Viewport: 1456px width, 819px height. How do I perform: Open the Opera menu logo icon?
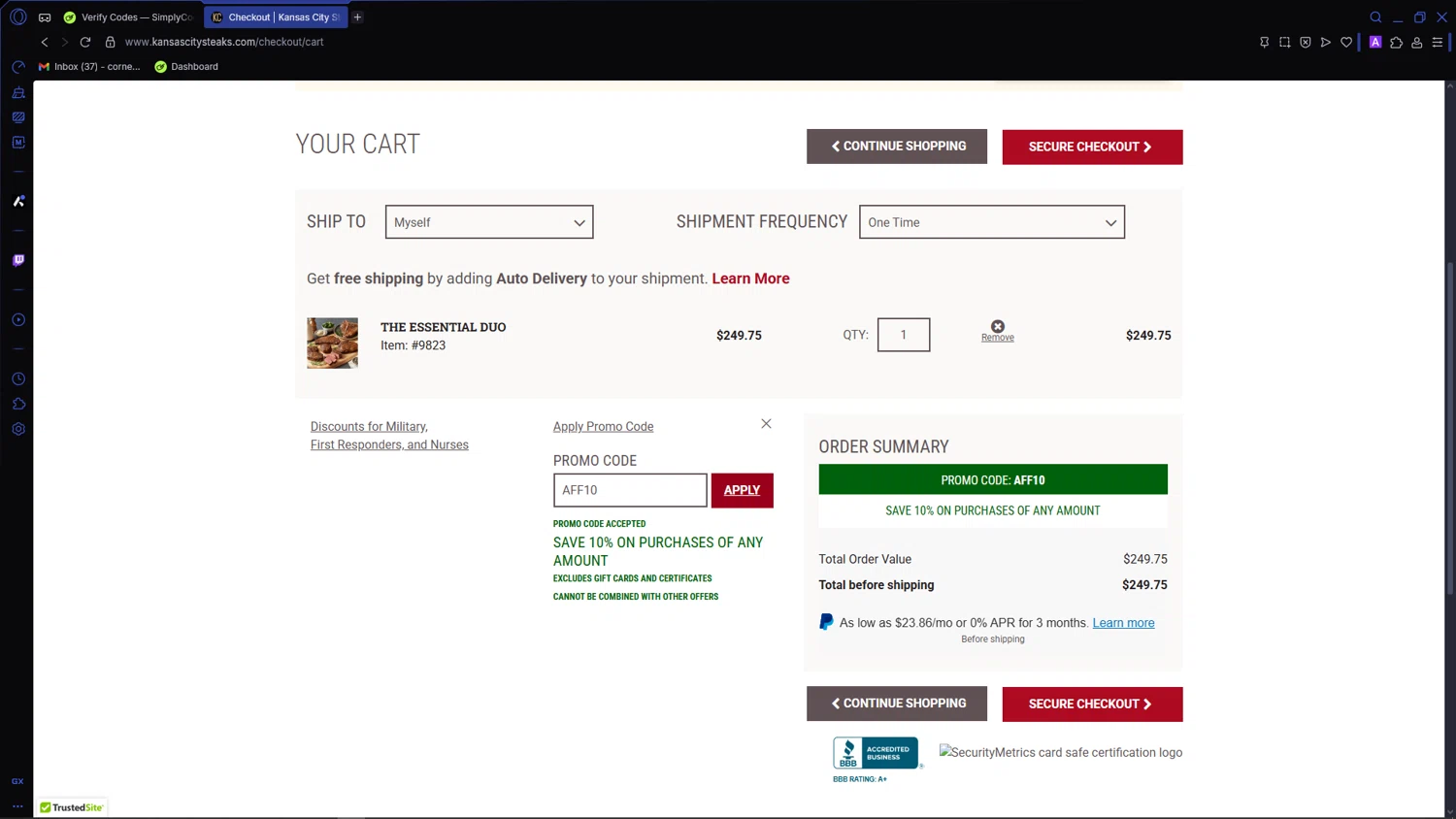click(x=17, y=16)
